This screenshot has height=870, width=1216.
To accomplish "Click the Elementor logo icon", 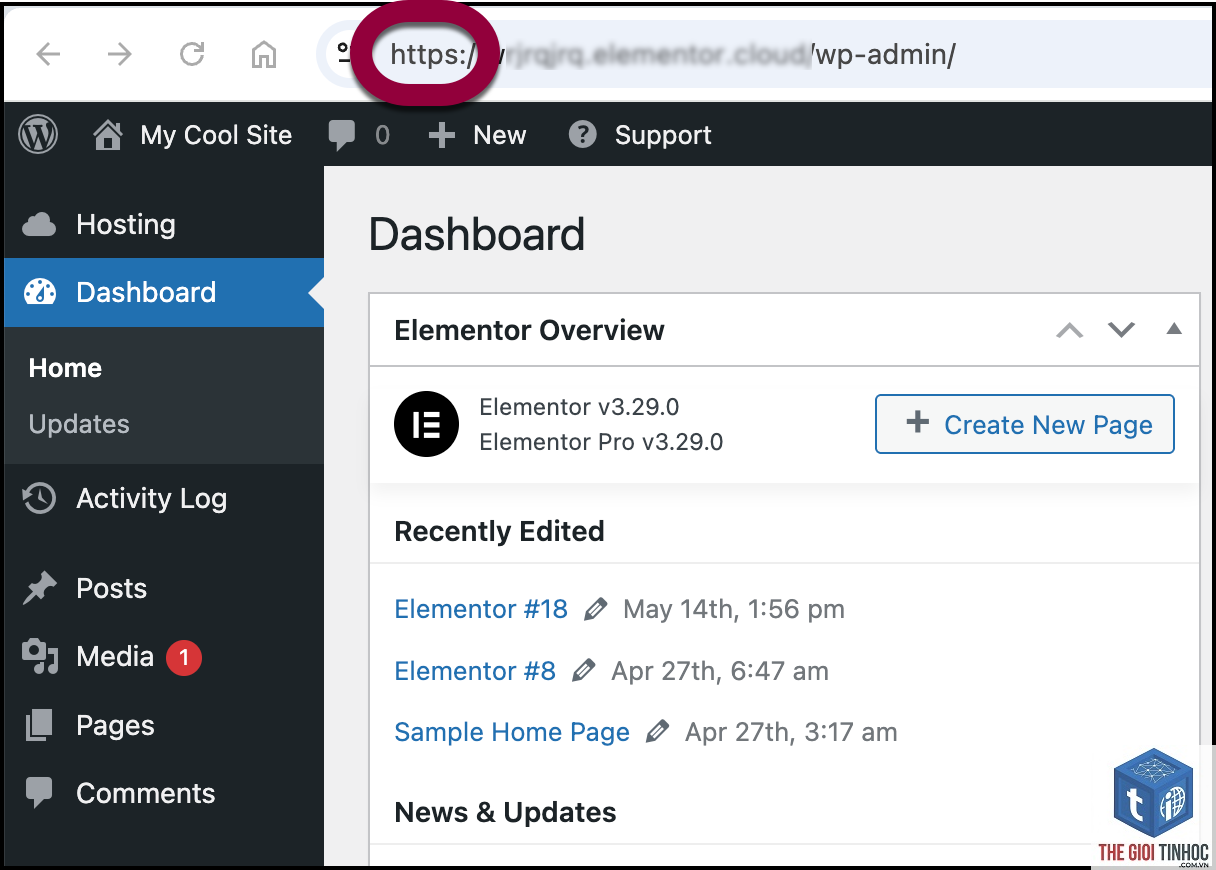I will 426,424.
